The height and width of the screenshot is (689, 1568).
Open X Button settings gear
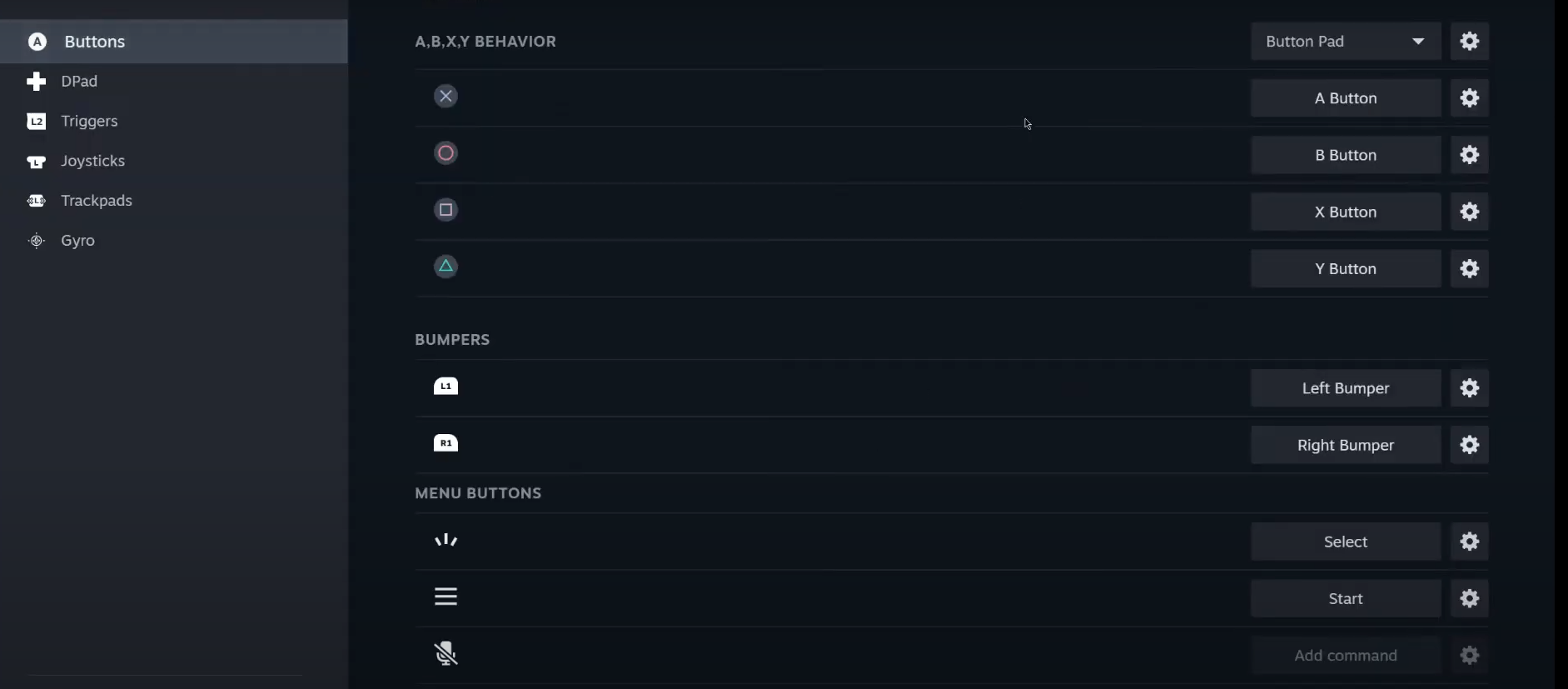[1470, 212]
